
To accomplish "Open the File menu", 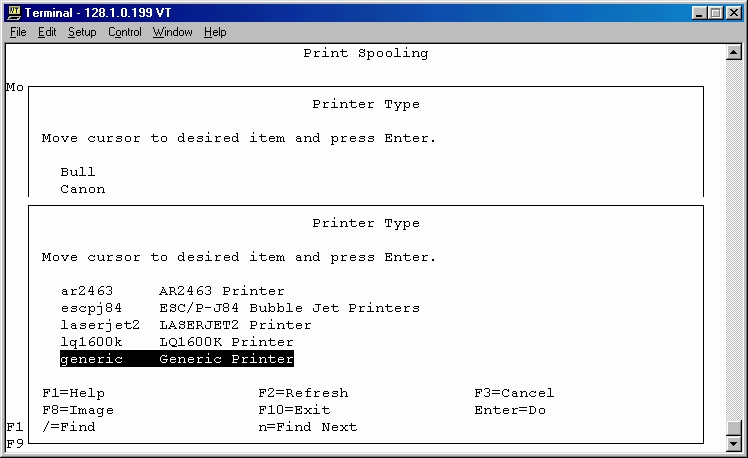I will [18, 32].
